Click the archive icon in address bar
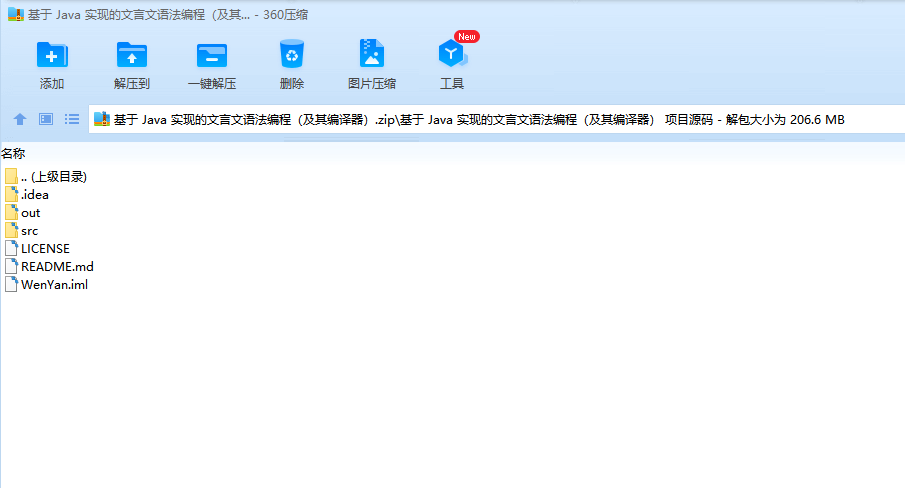The width and height of the screenshot is (905, 488). (x=102, y=119)
